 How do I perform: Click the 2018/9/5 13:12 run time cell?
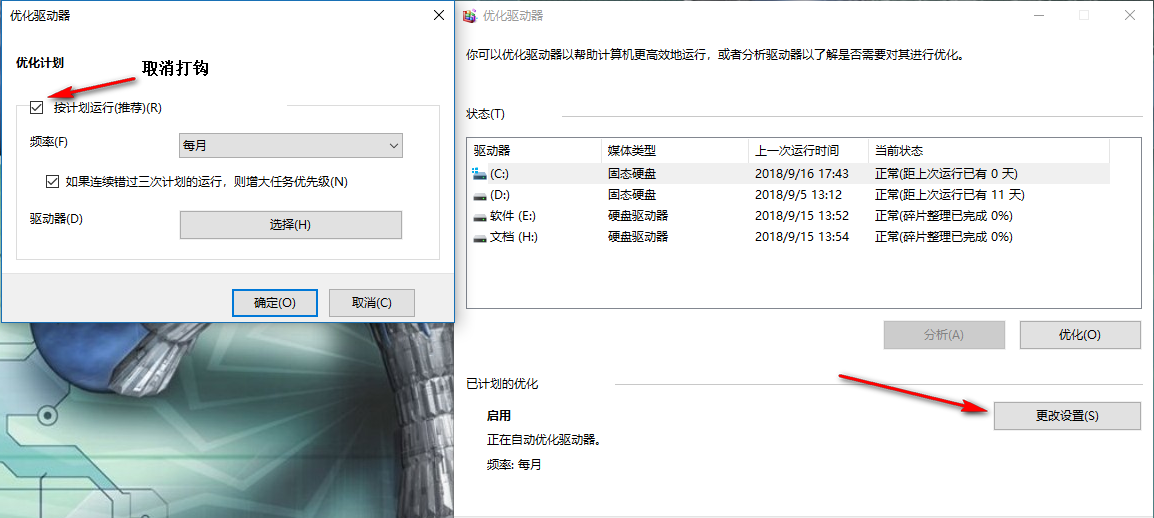click(799, 195)
